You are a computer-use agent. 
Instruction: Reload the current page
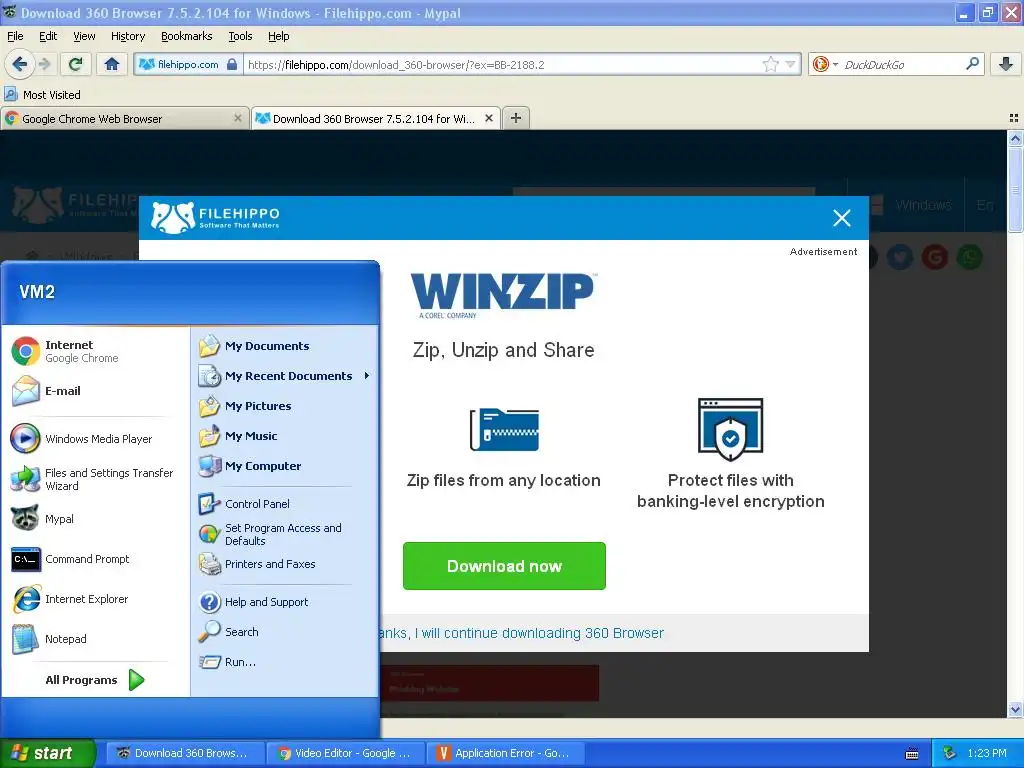click(x=76, y=64)
